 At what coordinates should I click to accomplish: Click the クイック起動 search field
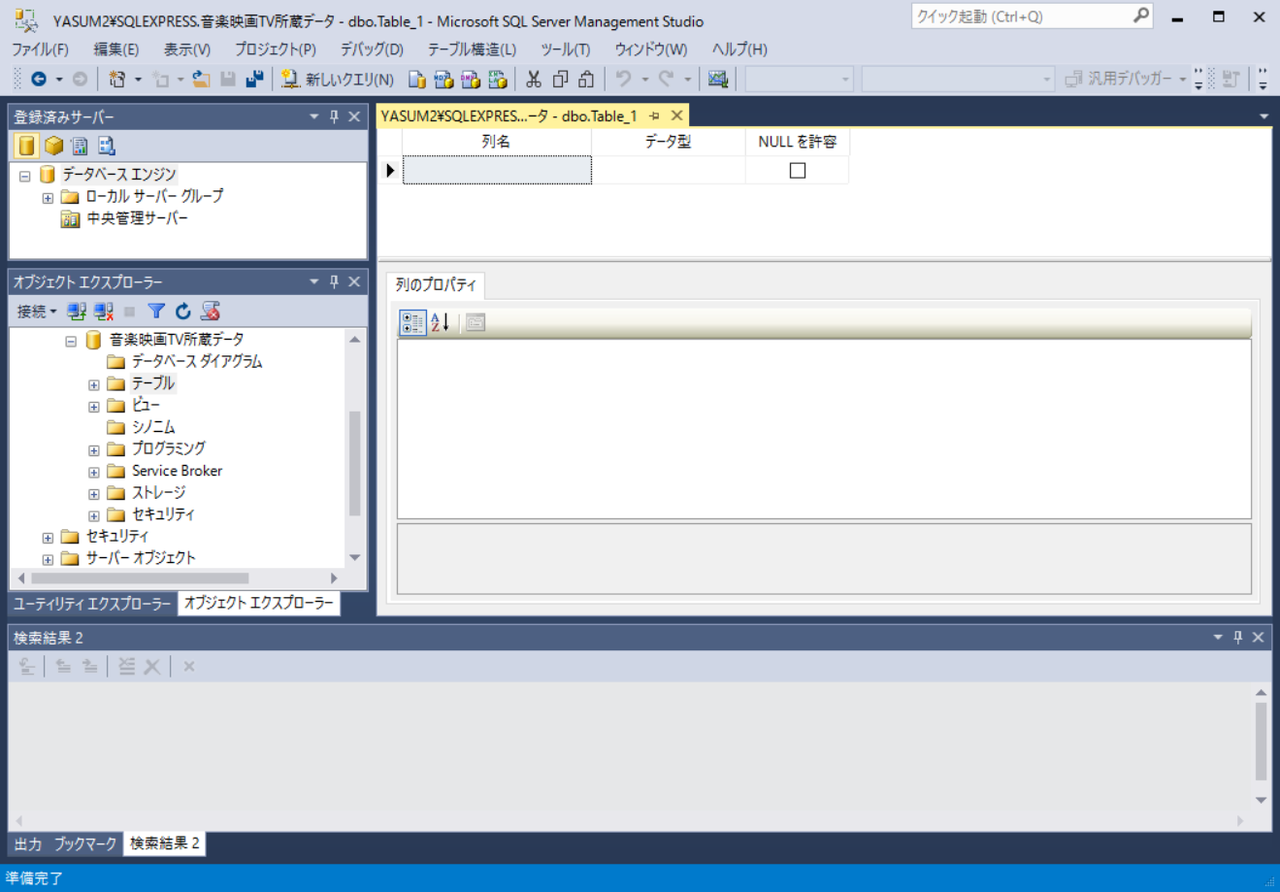coord(1020,16)
